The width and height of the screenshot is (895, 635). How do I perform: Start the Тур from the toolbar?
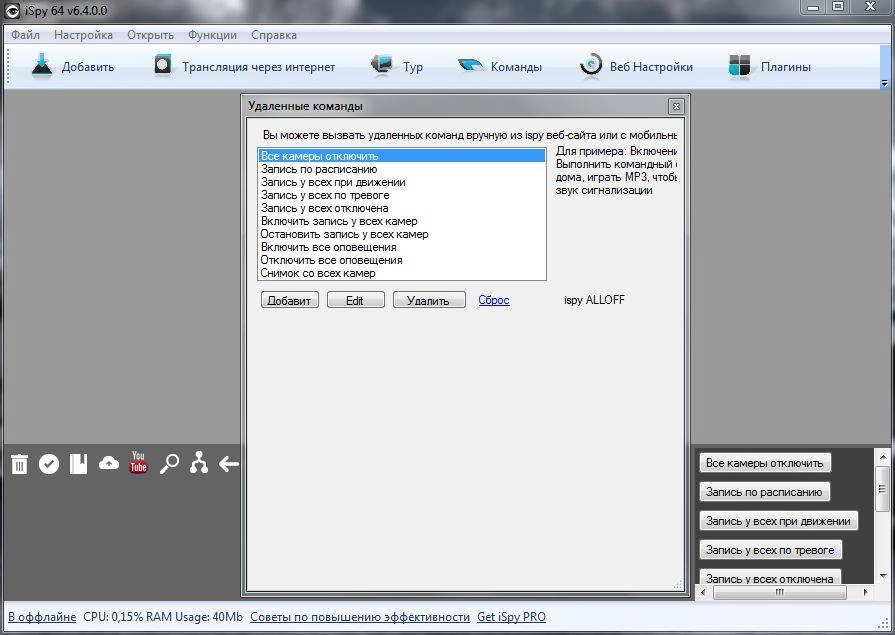pos(397,67)
